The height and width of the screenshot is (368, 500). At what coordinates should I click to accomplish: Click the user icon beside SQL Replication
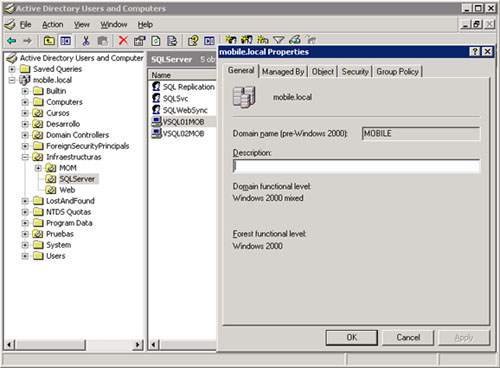pyautogui.click(x=156, y=87)
